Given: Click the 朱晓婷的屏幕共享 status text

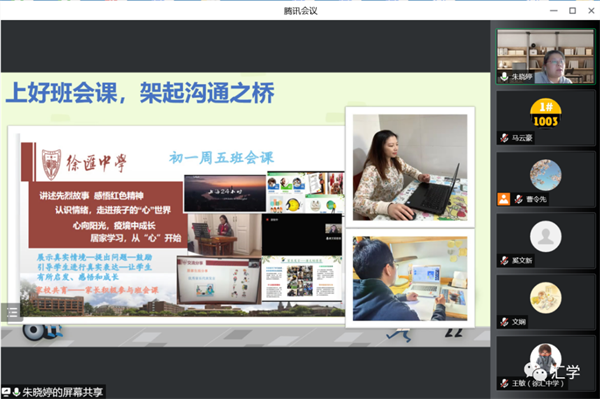Looking at the screenshot, I should (63, 392).
